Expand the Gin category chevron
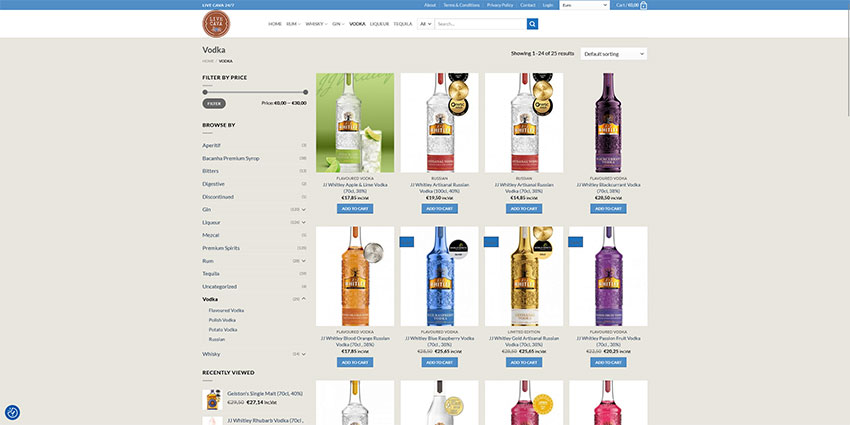This screenshot has height=425, width=850. coord(303,209)
